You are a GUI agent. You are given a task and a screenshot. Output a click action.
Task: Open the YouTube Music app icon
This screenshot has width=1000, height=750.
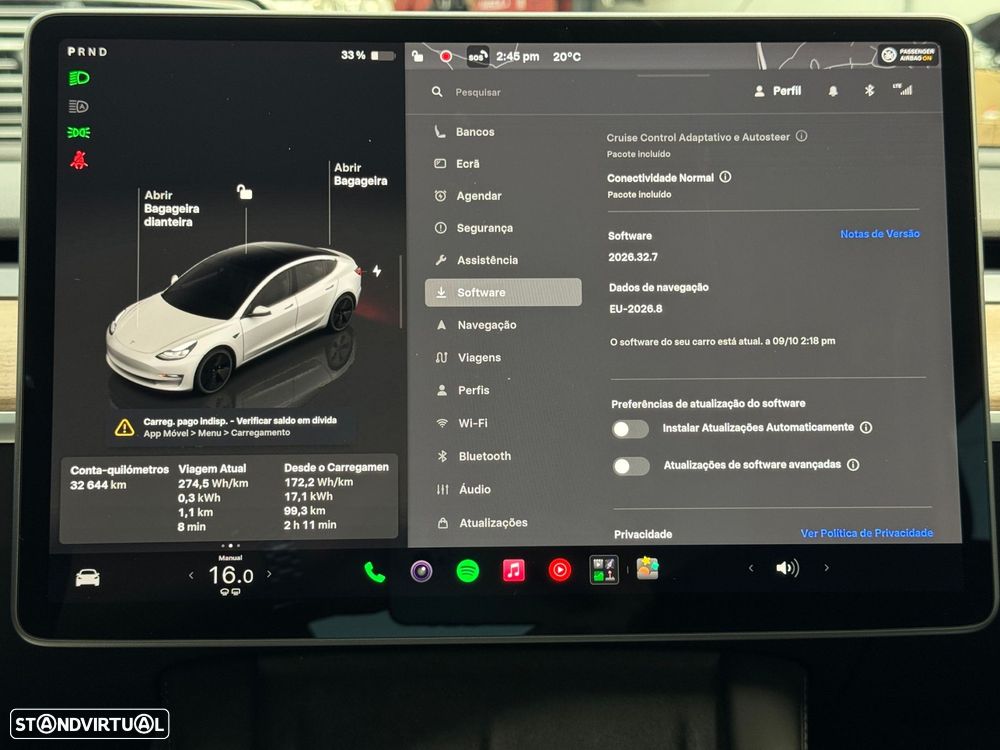coord(559,570)
